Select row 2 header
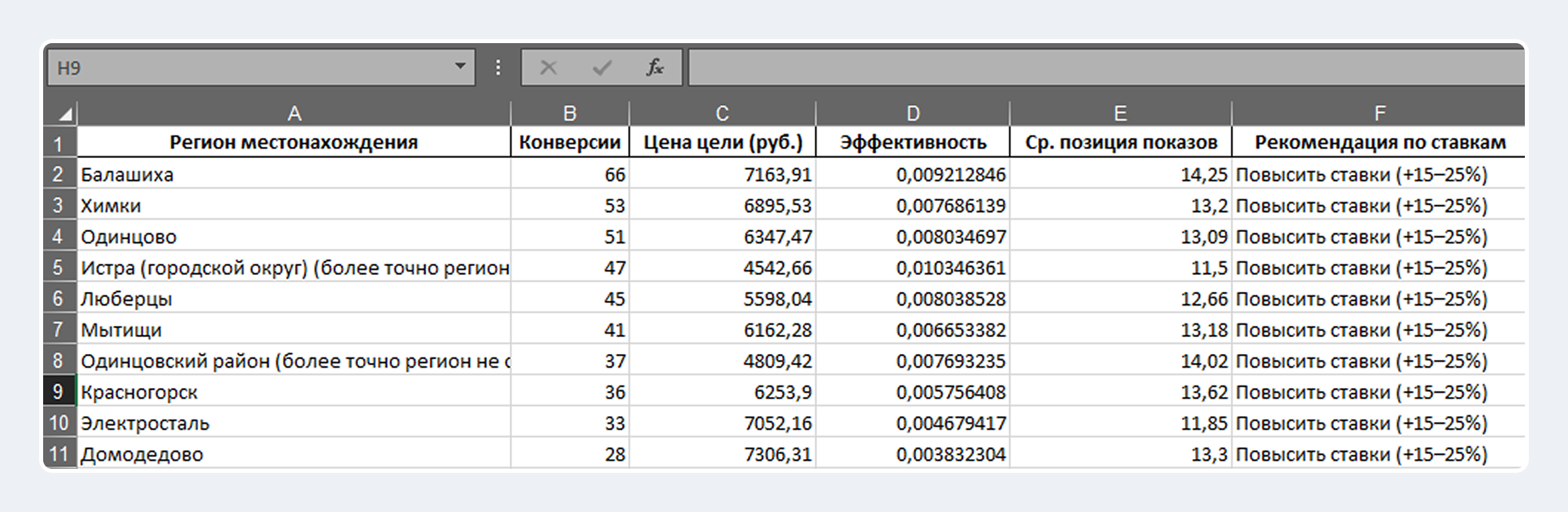The image size is (1568, 512). pyautogui.click(x=59, y=174)
